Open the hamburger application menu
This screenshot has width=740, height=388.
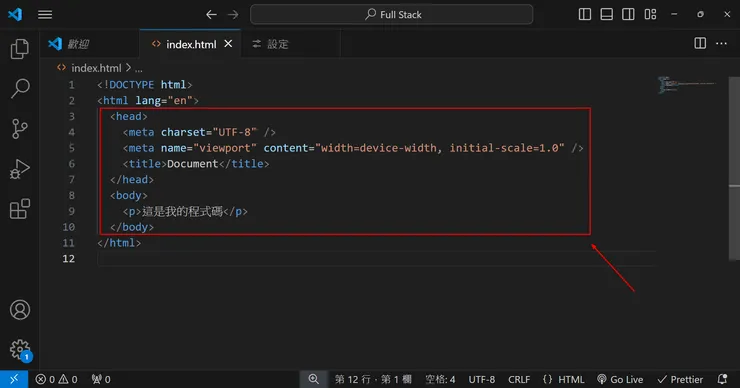tap(45, 15)
